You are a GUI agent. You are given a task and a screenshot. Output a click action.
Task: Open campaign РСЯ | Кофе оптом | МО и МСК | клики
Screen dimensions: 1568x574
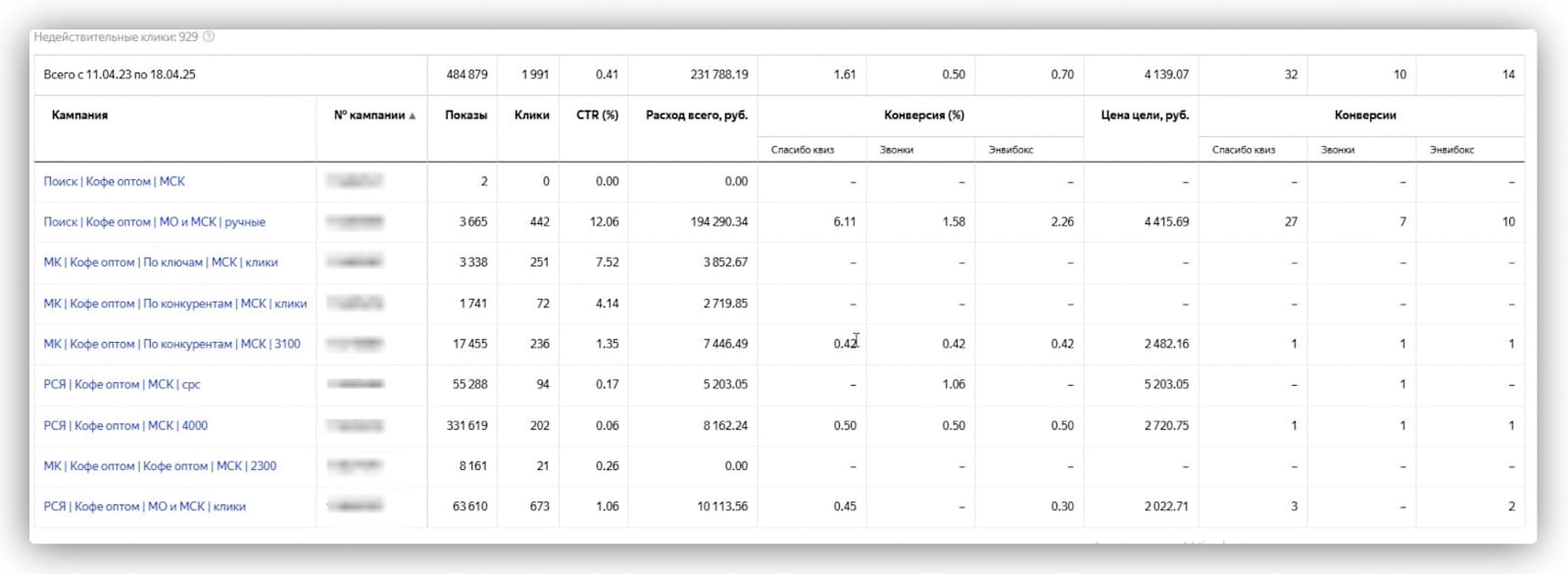point(144,506)
